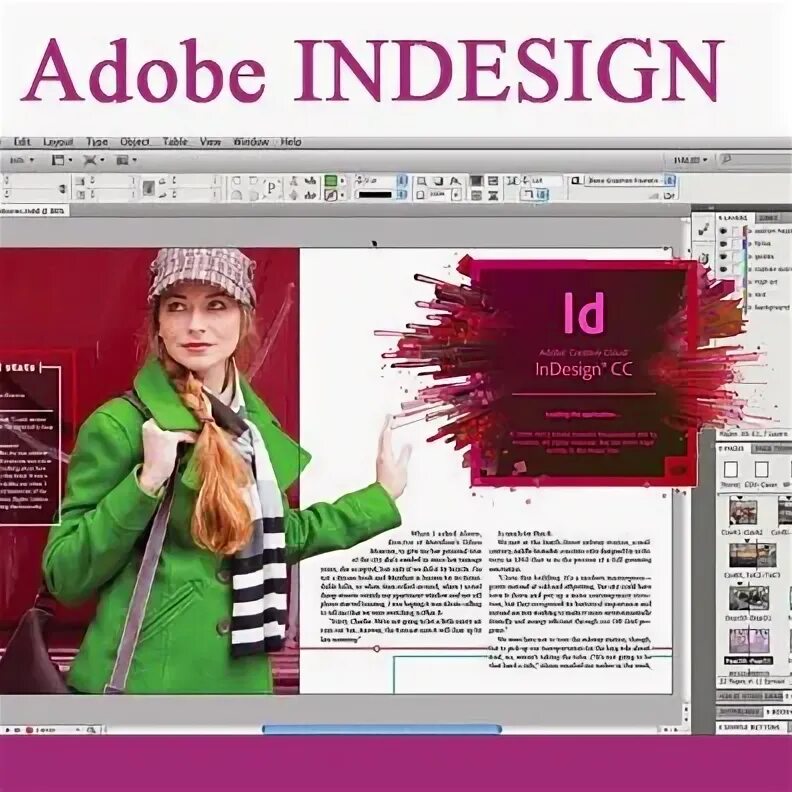Click the fx effects icon in Control panel
Image resolution: width=792 pixels, height=792 pixels.
pos(455,181)
